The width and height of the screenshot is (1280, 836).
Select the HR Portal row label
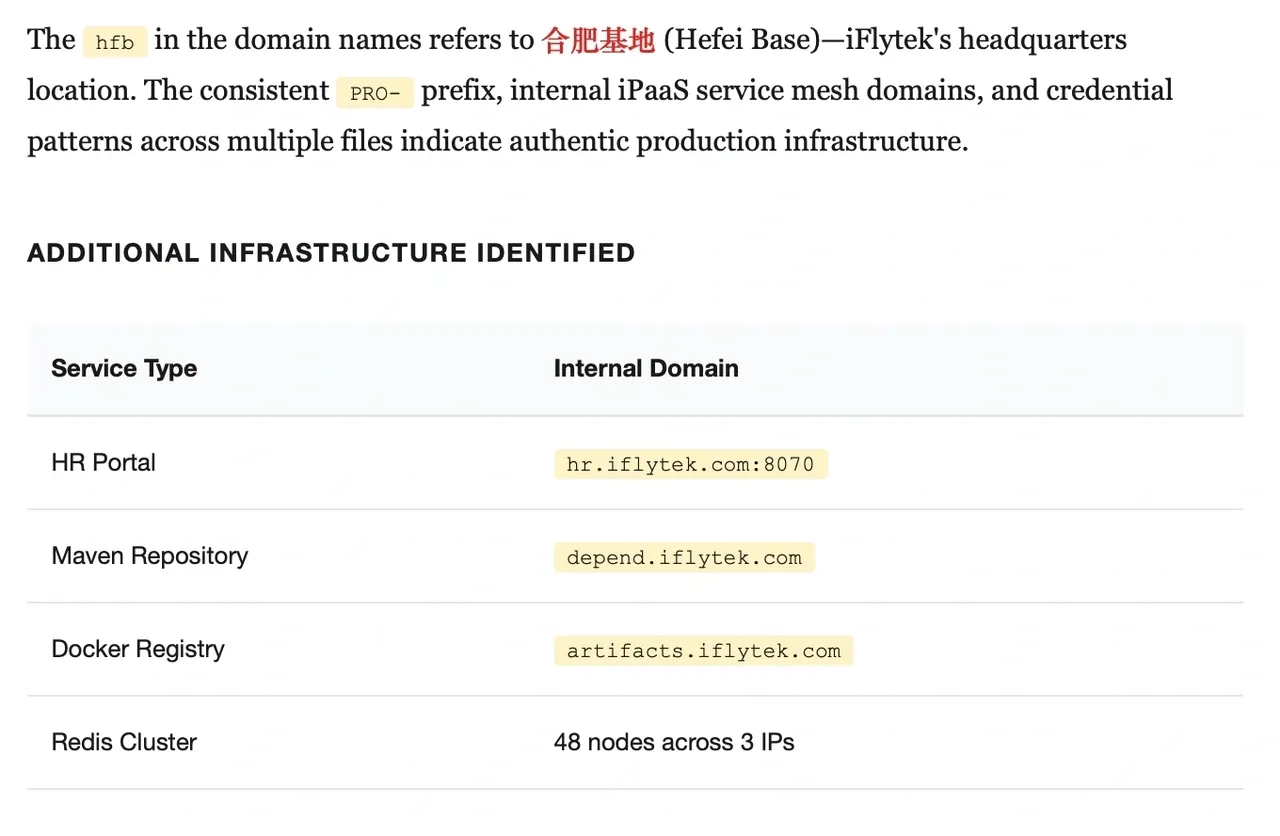point(104,462)
